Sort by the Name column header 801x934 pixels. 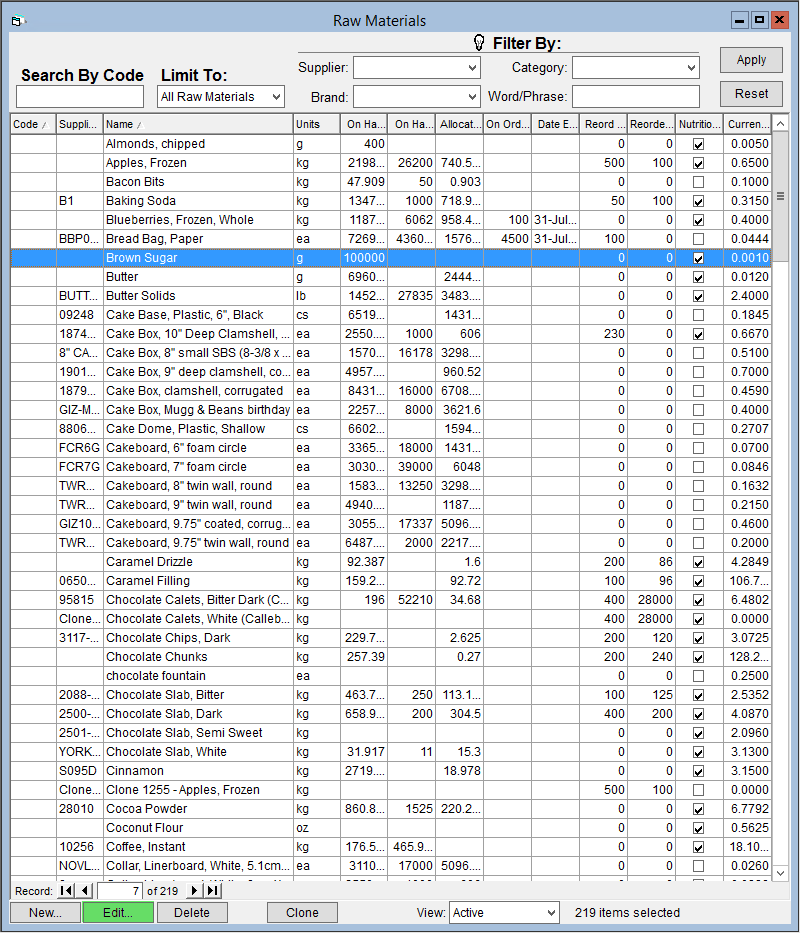point(198,124)
